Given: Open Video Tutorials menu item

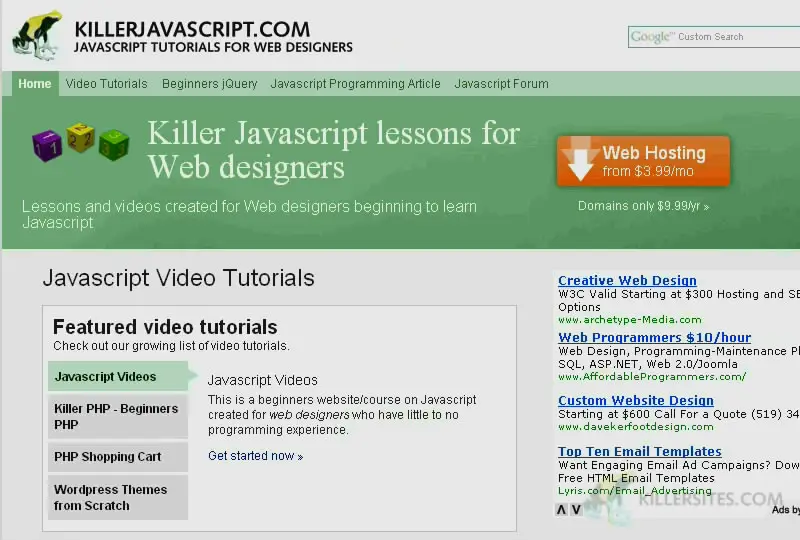Looking at the screenshot, I should click(x=106, y=84).
